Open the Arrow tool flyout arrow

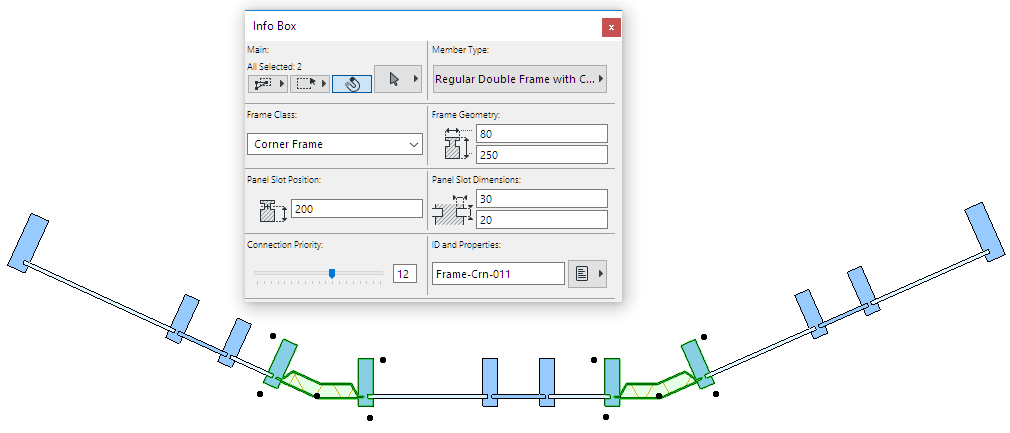pyautogui.click(x=416, y=79)
